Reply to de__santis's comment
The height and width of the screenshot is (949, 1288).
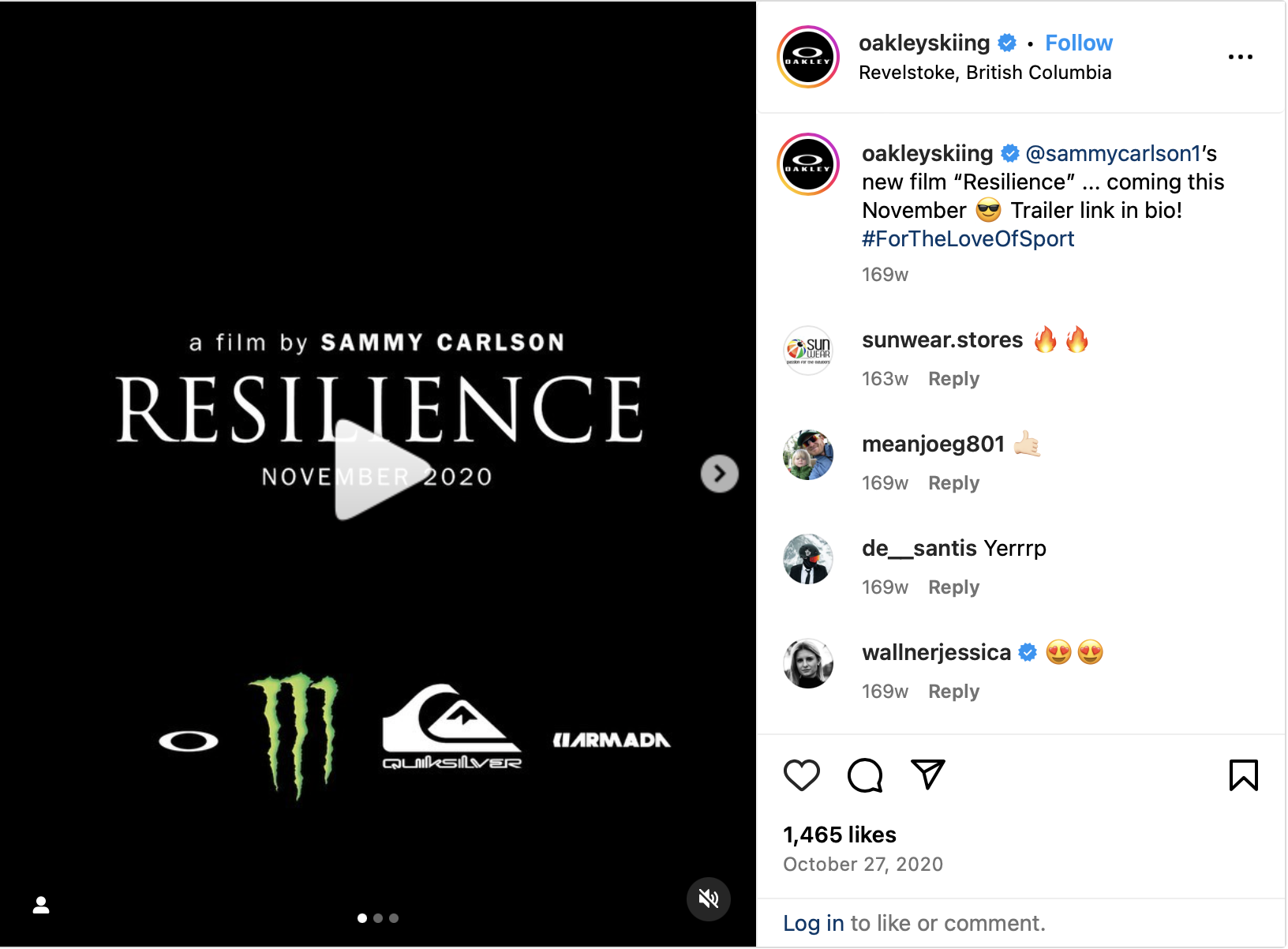[953, 587]
